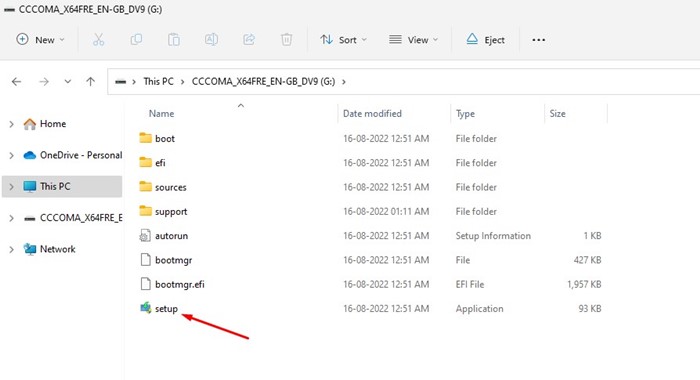Select OneDrive - Personal in sidebar
Viewport: 700px width, 380px height.
81,155
